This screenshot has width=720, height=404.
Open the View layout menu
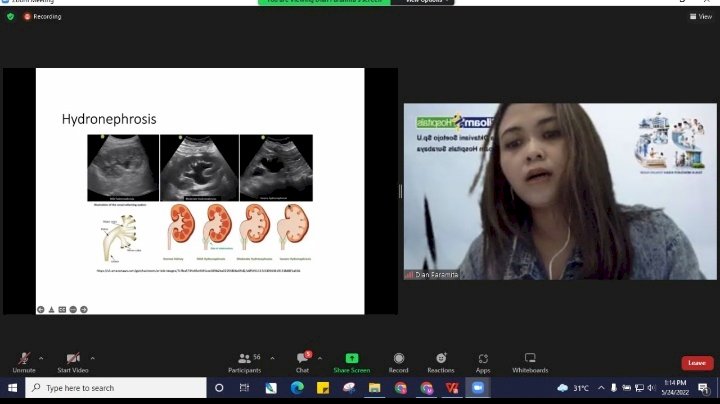[x=701, y=17]
